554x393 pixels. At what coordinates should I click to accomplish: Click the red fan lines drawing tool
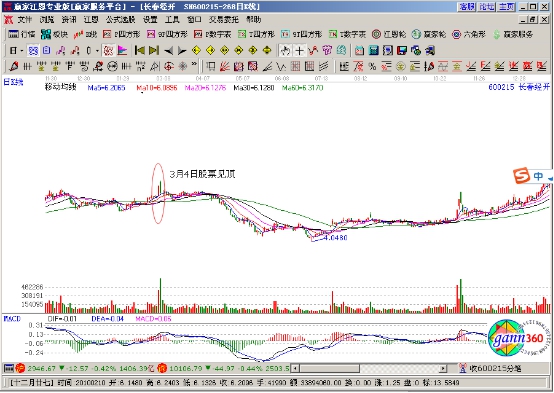pyautogui.click(x=225, y=66)
